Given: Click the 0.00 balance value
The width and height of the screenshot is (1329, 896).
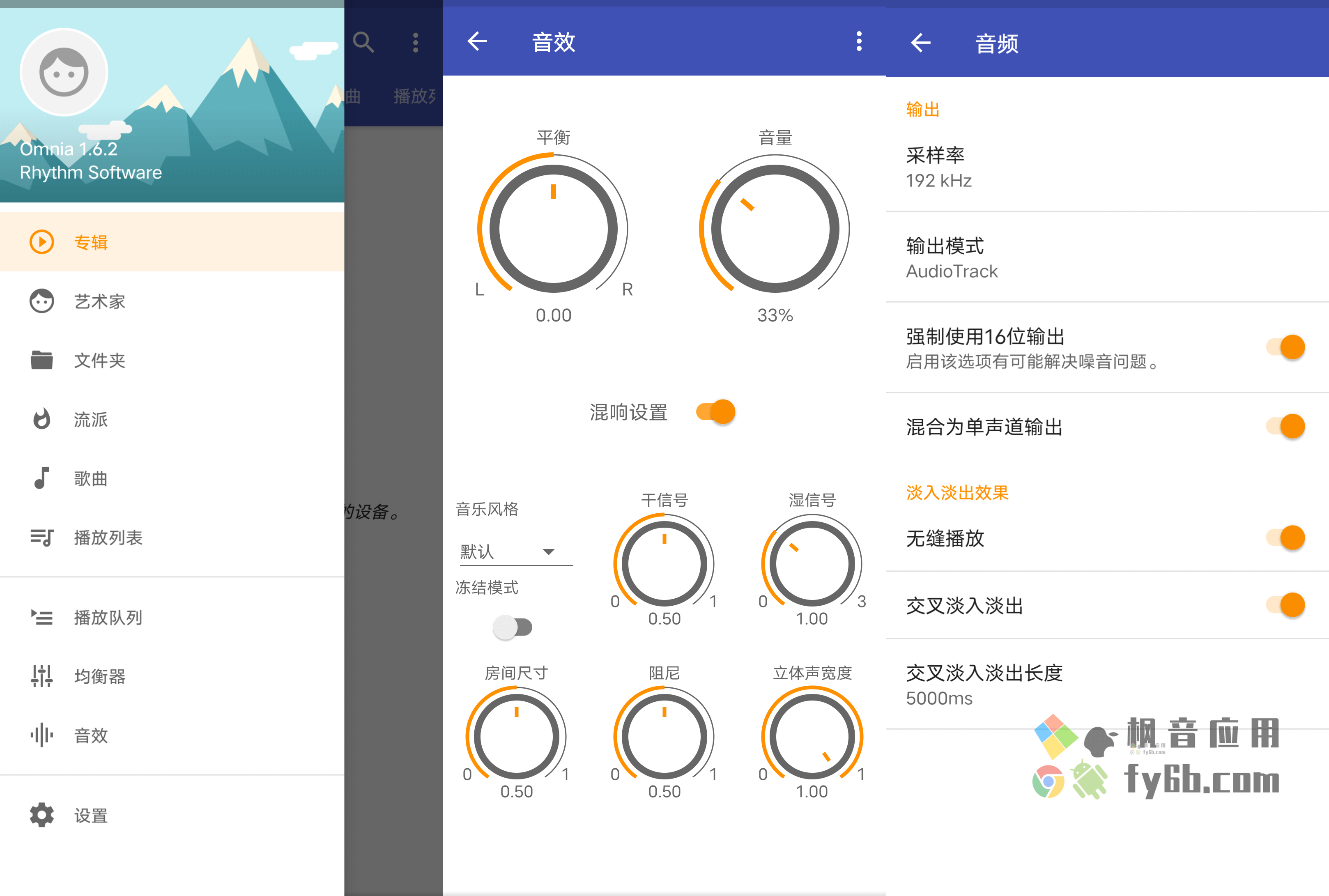Looking at the screenshot, I should [553, 315].
